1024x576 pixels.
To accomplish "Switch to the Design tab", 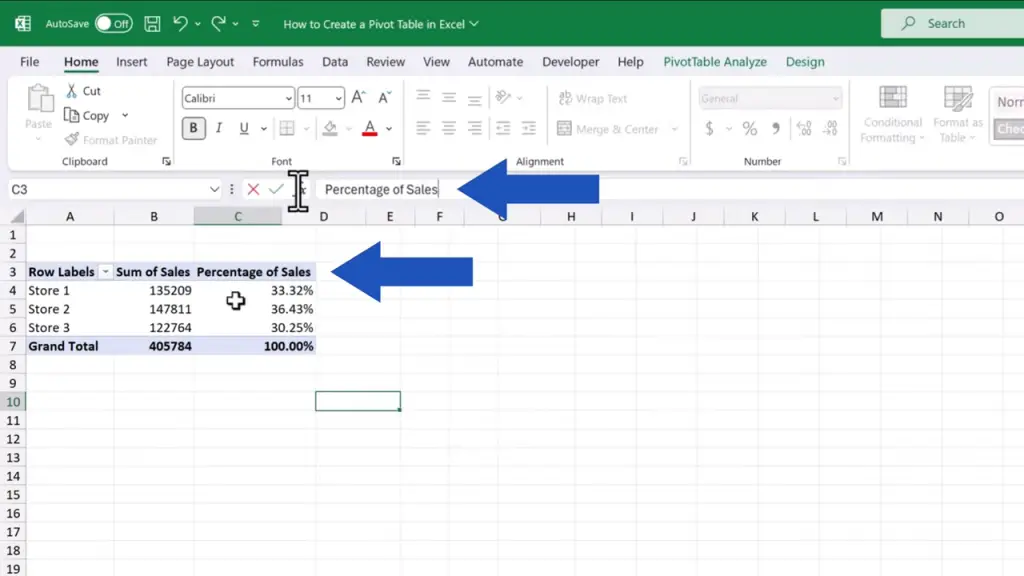I will (x=805, y=62).
